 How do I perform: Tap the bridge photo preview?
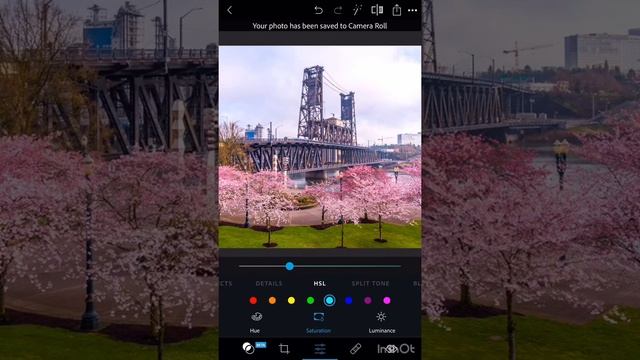coord(320,147)
